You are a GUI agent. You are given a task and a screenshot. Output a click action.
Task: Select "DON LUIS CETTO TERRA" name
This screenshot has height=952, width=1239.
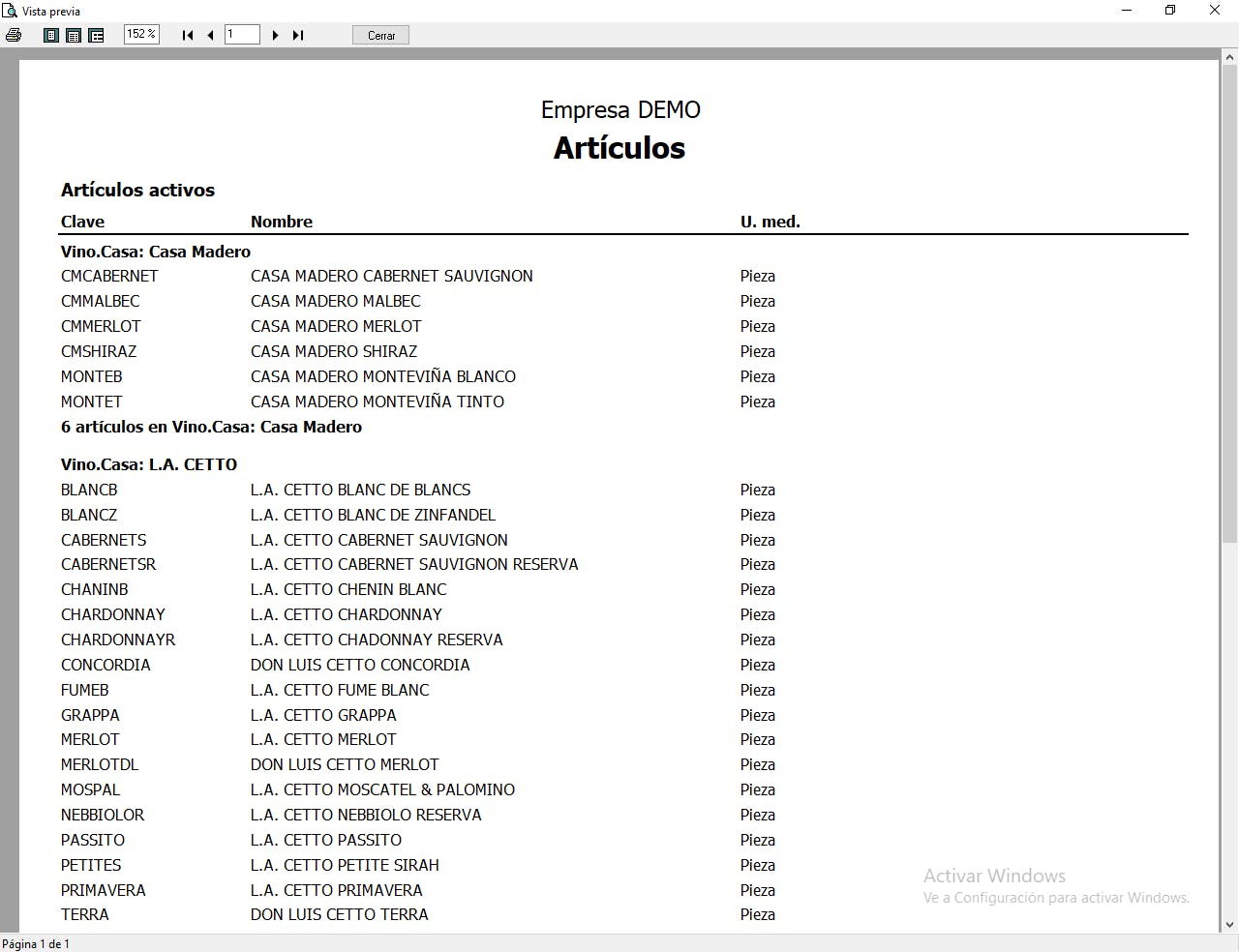340,914
